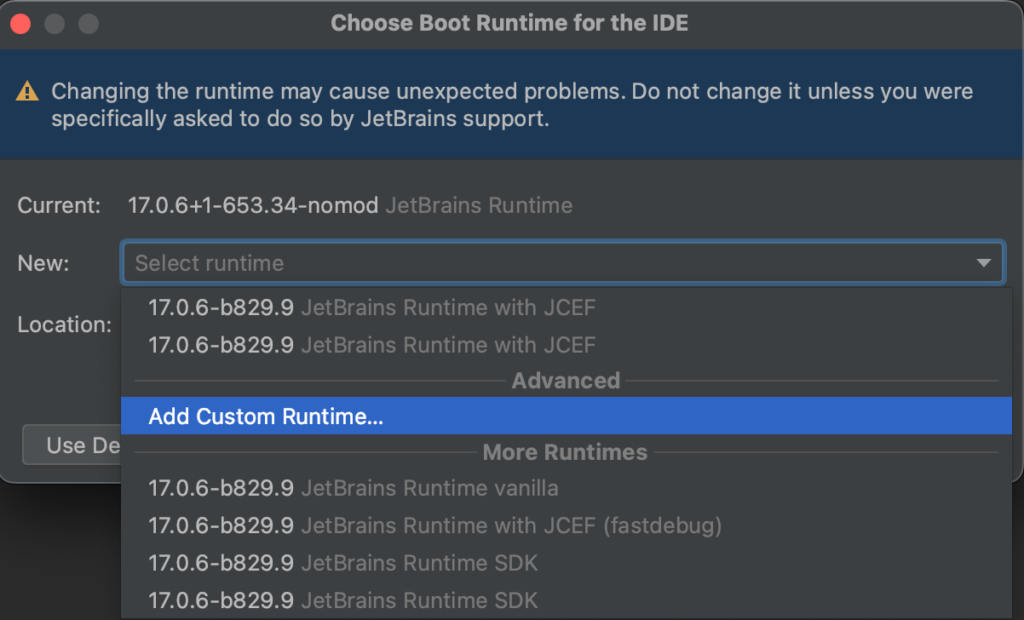This screenshot has height=620, width=1024.
Task: Choose Add Custom Runtime... option
Action: tap(566, 416)
